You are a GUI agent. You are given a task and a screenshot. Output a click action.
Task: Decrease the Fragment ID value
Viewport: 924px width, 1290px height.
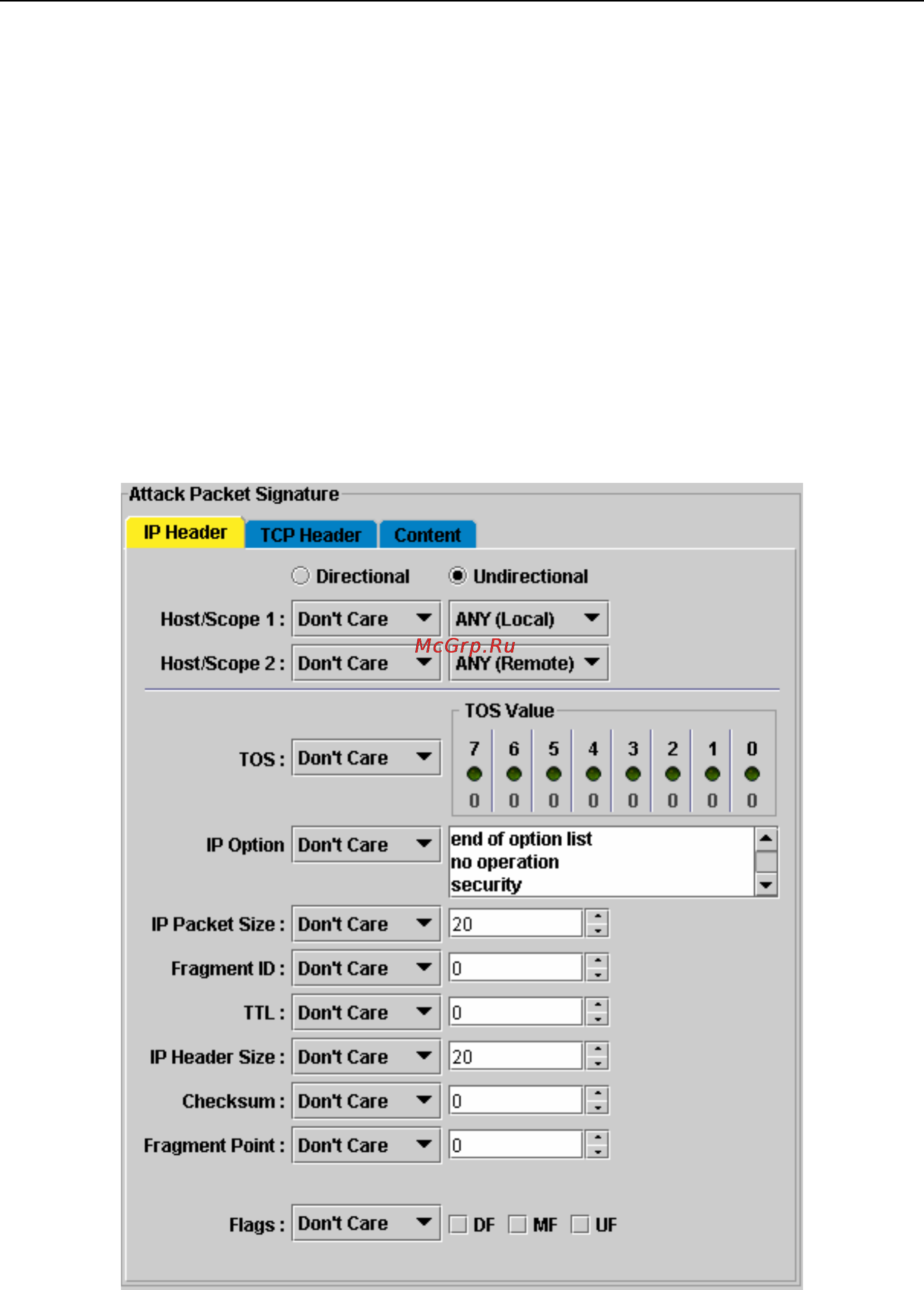click(598, 975)
